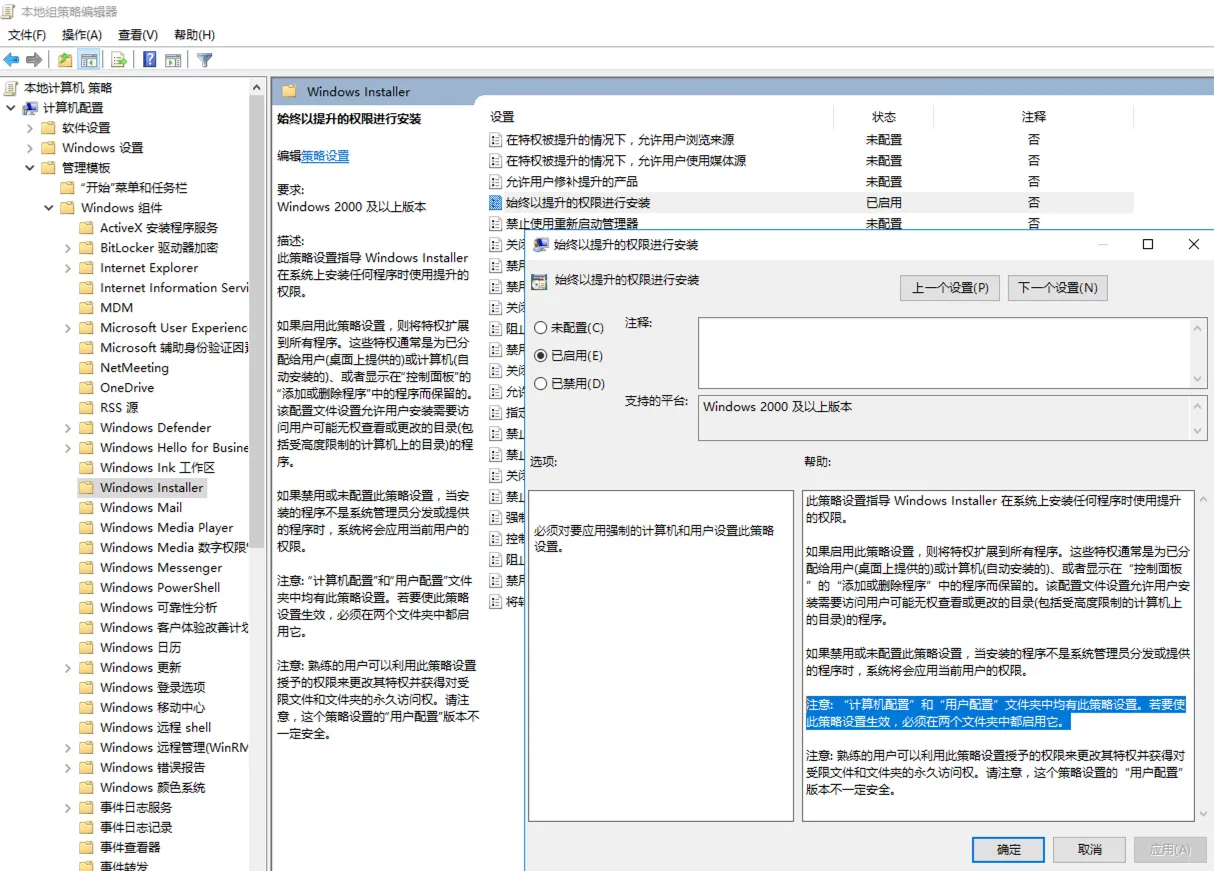Image resolution: width=1214 pixels, height=871 pixels.
Task: Click the blue Back arrow in toolbar
Action: coord(12,60)
